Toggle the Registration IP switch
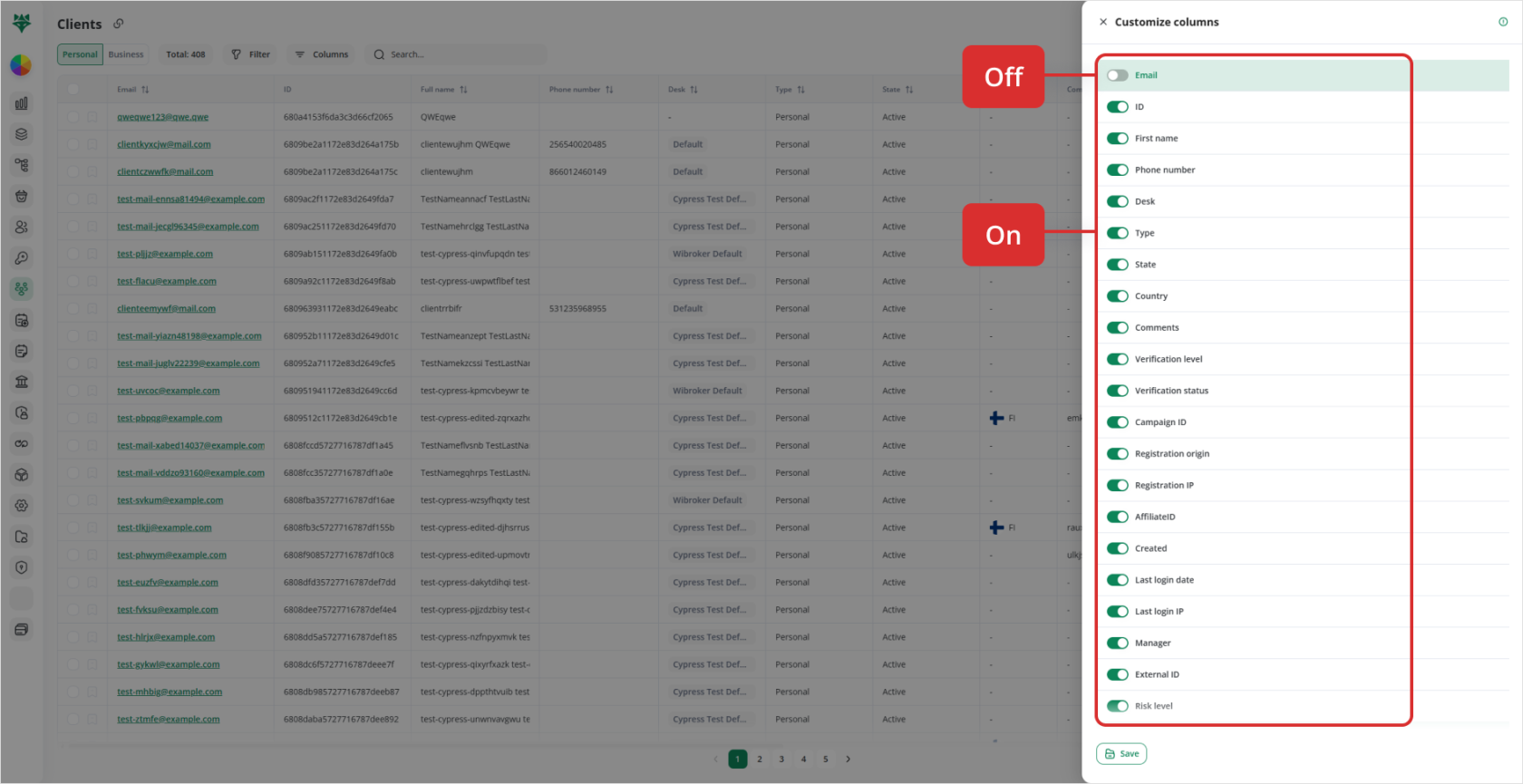 coord(1118,486)
